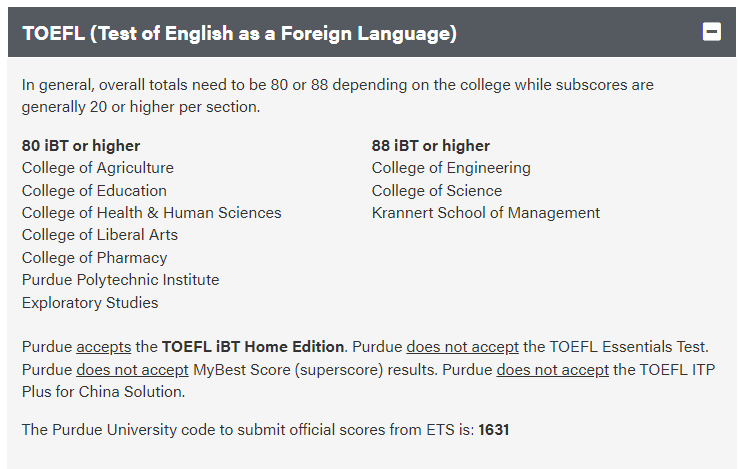Collapse the TOEFL section minus icon

[x=712, y=32]
